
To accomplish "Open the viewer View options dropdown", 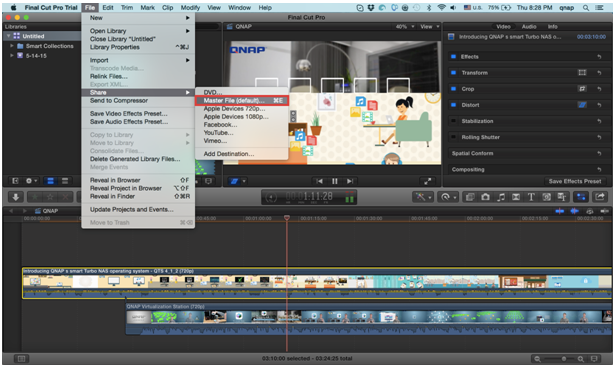I will [x=430, y=26].
